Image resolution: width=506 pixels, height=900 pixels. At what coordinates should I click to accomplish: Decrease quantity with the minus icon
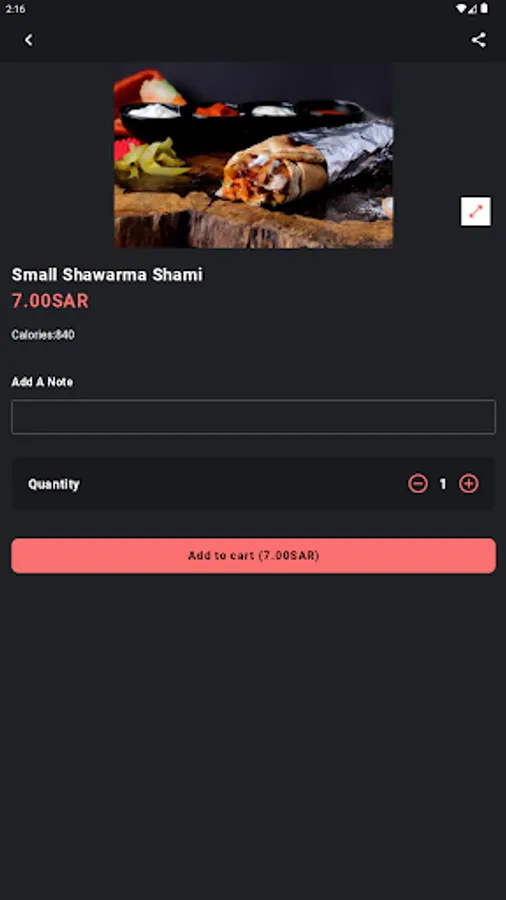coord(418,484)
